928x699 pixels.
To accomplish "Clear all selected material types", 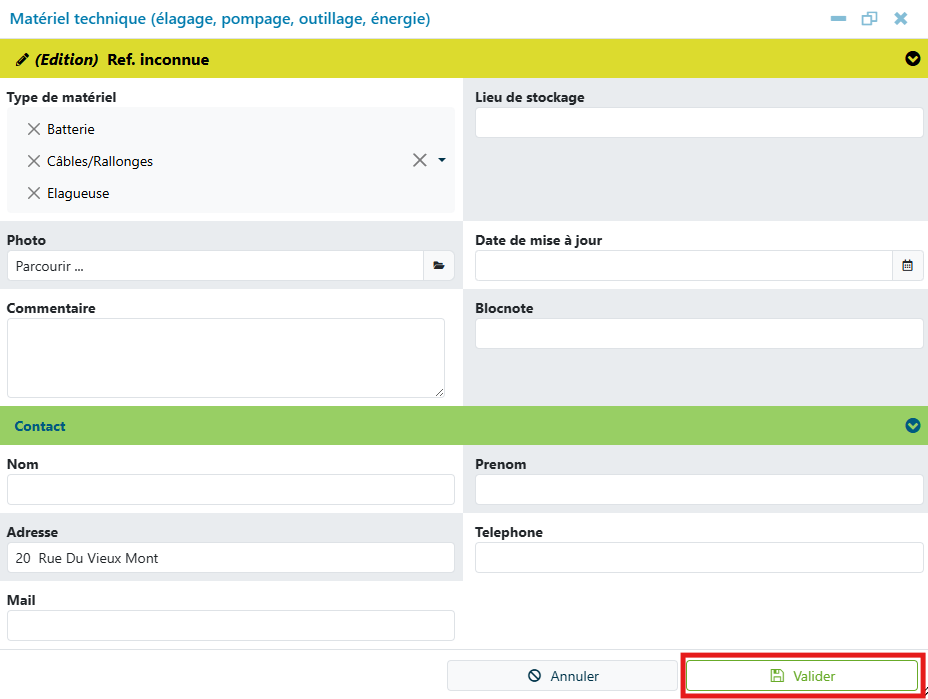I will pos(420,160).
